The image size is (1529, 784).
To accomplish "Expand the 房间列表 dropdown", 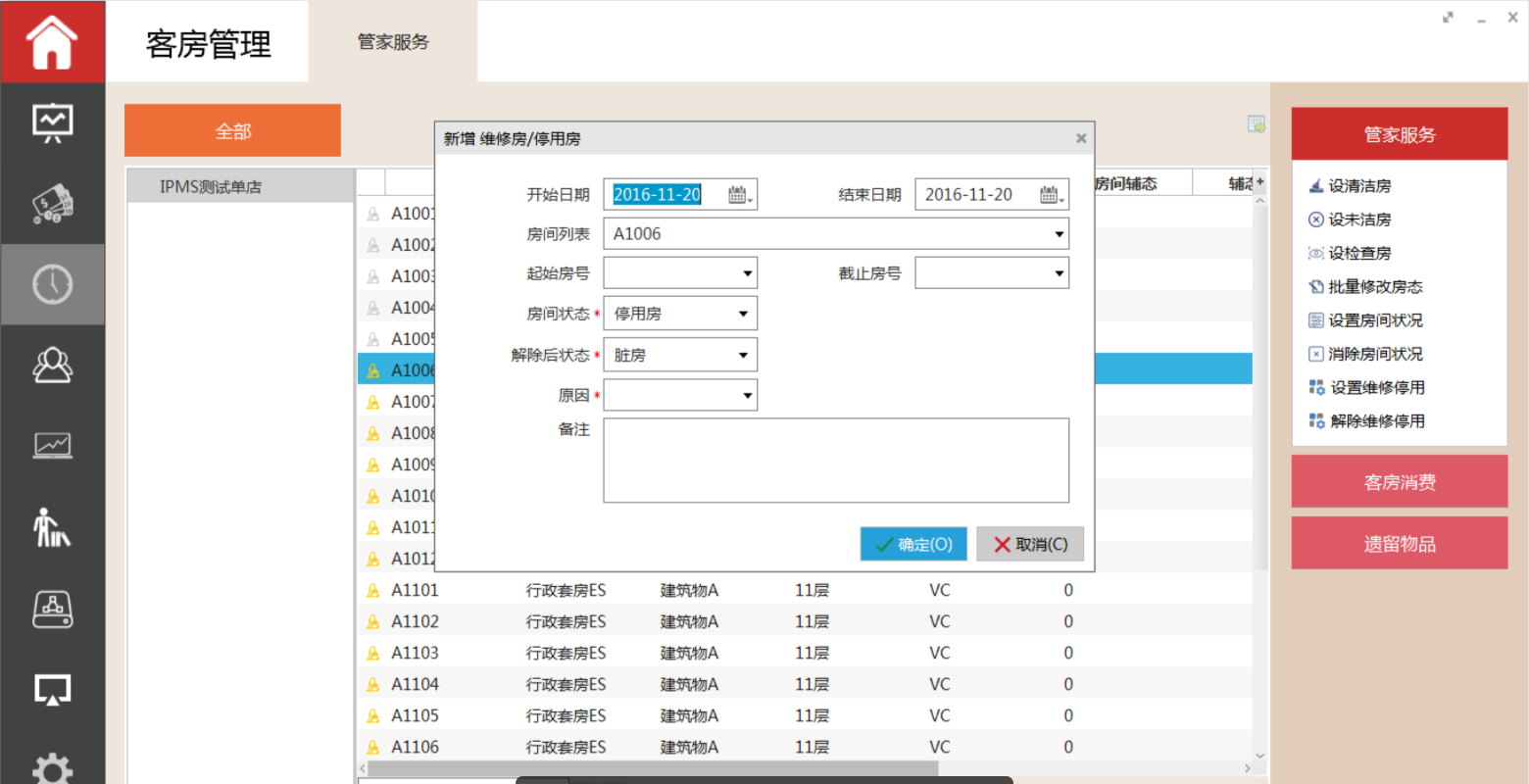I will click(x=1059, y=234).
